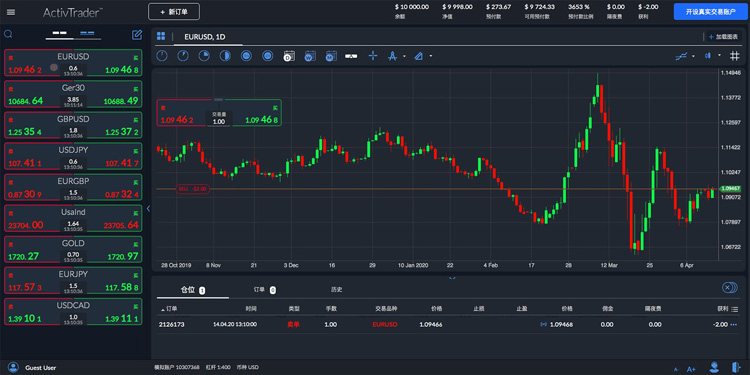Select the daily (D) calendar timeframe
The image size is (750, 375).
(289, 56)
